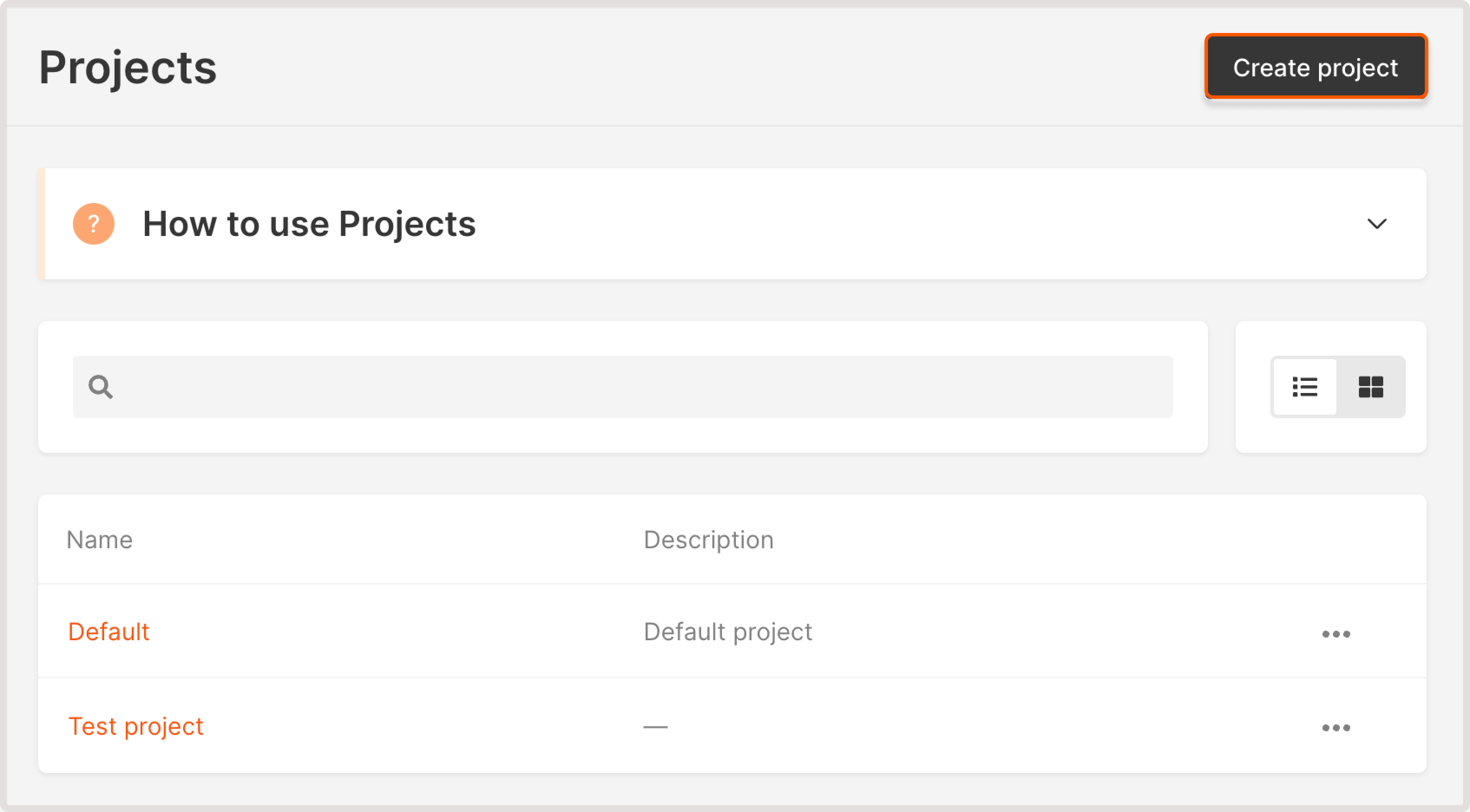
Task: Click the chevron on the How to use Projects panel
Action: (1376, 224)
